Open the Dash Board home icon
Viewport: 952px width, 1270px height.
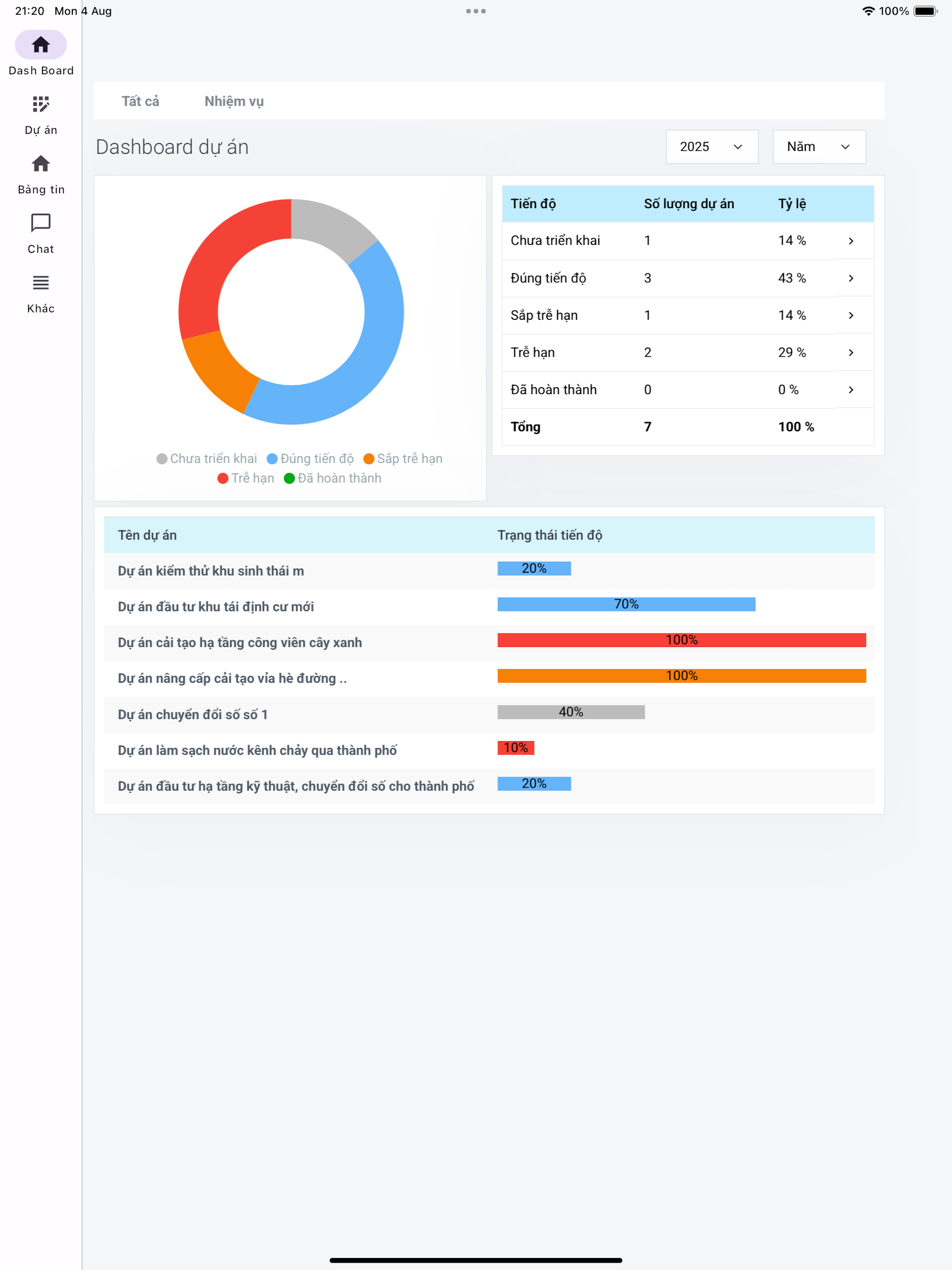pos(41,45)
